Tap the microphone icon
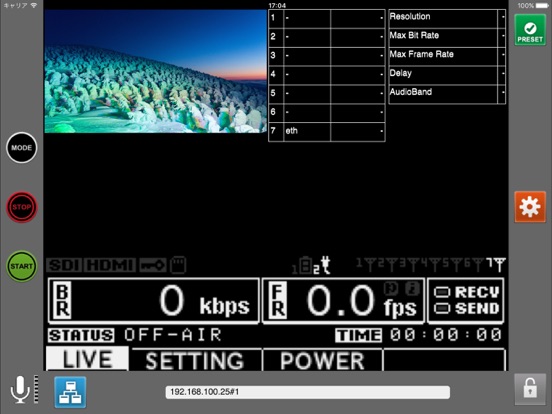 tap(20, 389)
